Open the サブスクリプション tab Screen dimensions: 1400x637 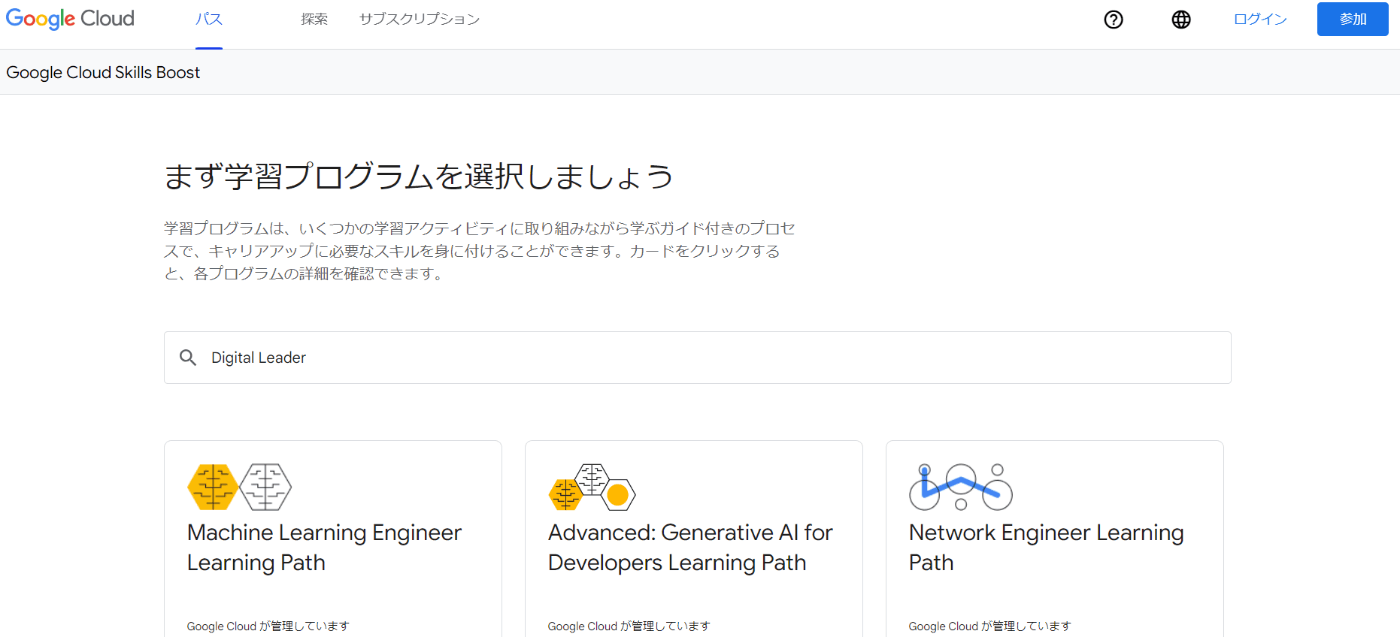(x=419, y=19)
